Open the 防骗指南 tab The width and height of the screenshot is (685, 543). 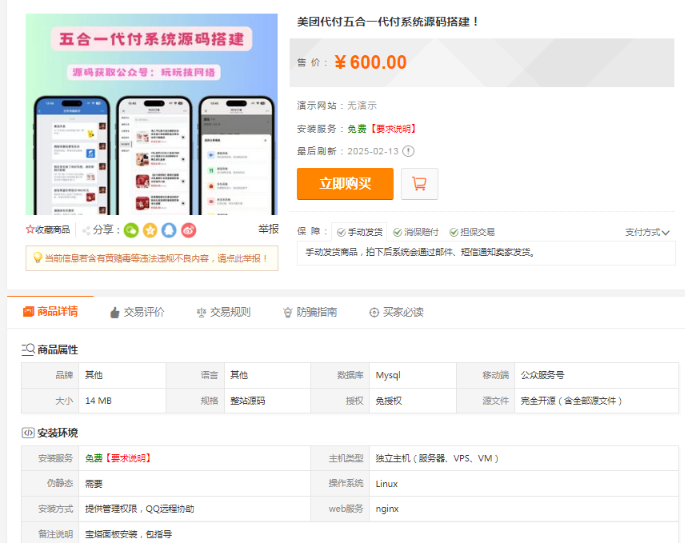310,312
